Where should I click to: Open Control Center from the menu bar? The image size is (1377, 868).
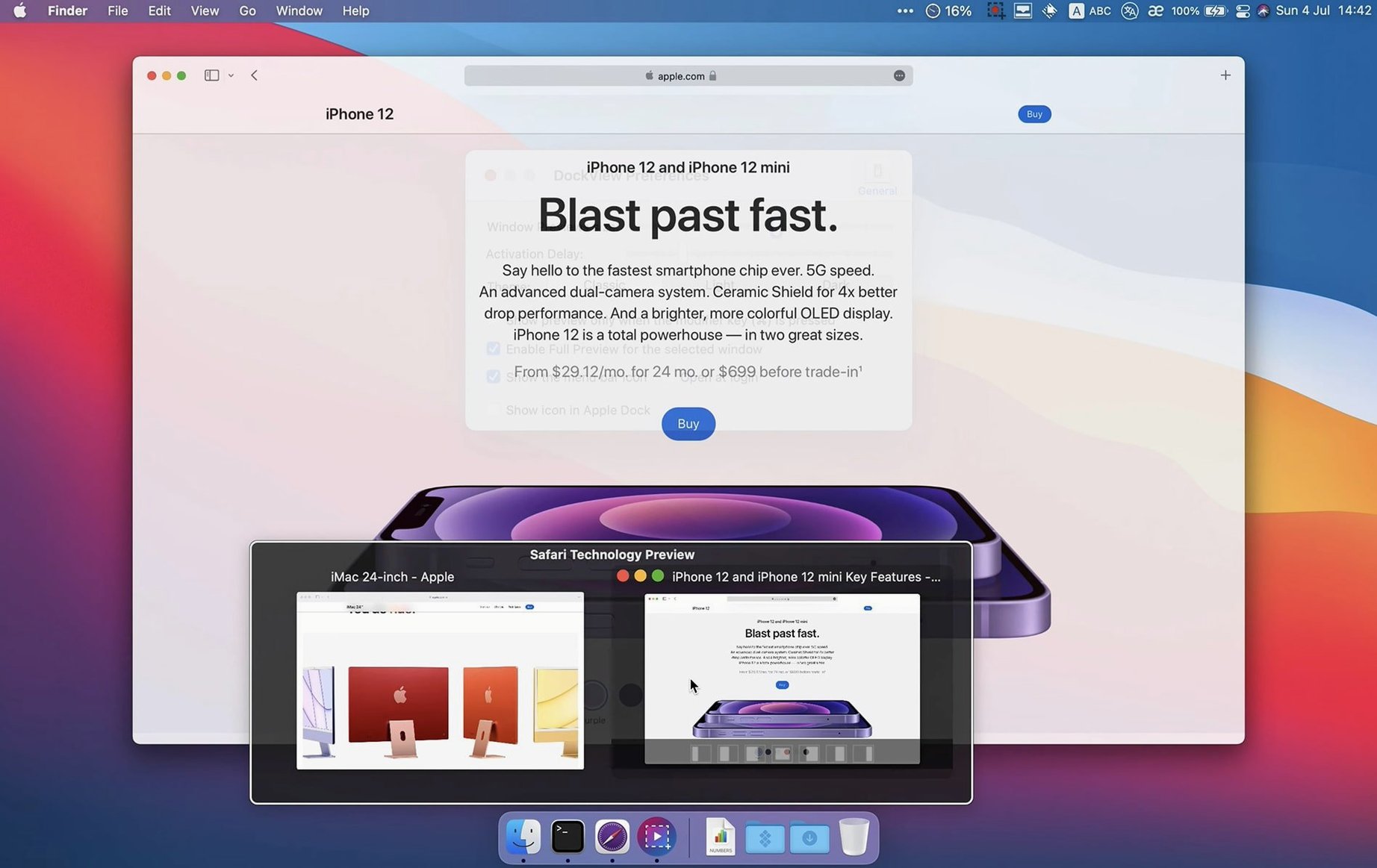tap(1243, 10)
